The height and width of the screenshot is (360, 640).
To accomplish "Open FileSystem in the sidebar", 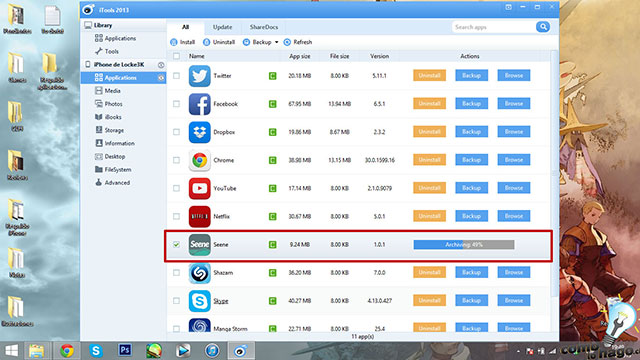I will [113, 169].
